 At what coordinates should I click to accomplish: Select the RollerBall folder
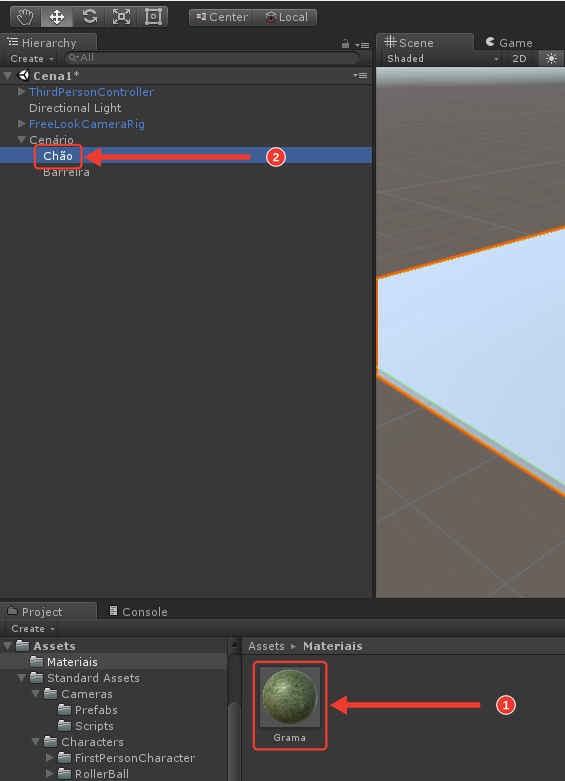[x=101, y=774]
